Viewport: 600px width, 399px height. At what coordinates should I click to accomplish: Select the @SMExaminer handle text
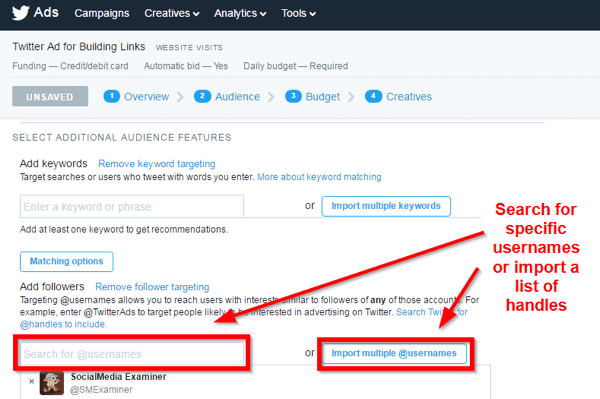click(101, 390)
